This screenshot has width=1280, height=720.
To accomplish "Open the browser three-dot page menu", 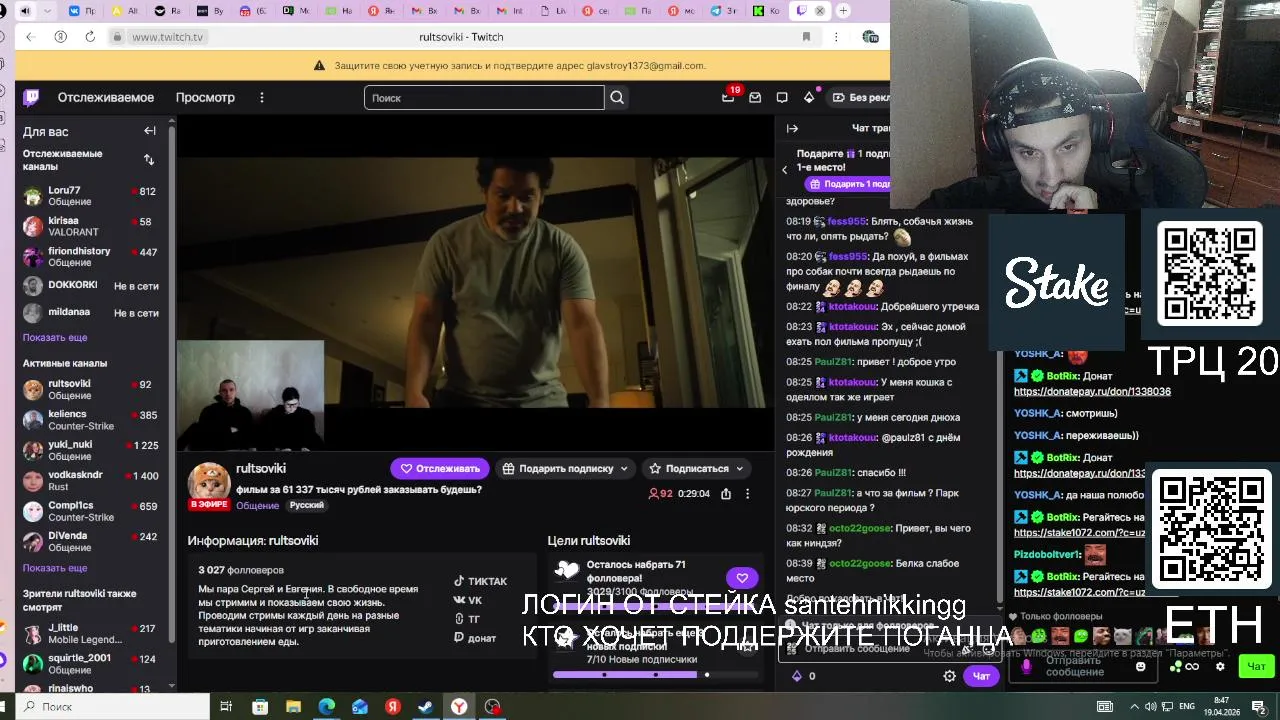I will [836, 37].
